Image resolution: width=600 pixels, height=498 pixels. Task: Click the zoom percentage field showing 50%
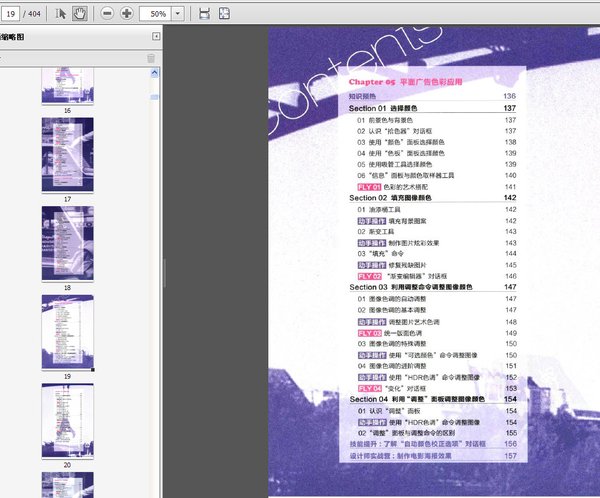pyautogui.click(x=155, y=14)
